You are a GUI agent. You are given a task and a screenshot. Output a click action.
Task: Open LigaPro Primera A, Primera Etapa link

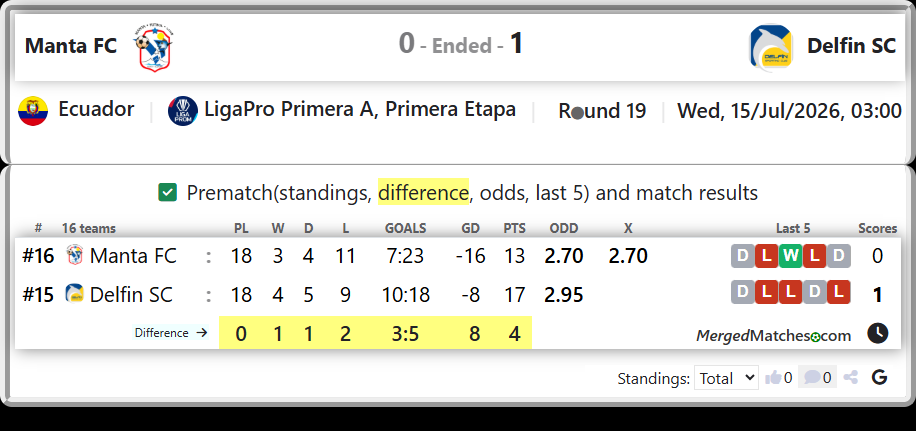pyautogui.click(x=360, y=109)
